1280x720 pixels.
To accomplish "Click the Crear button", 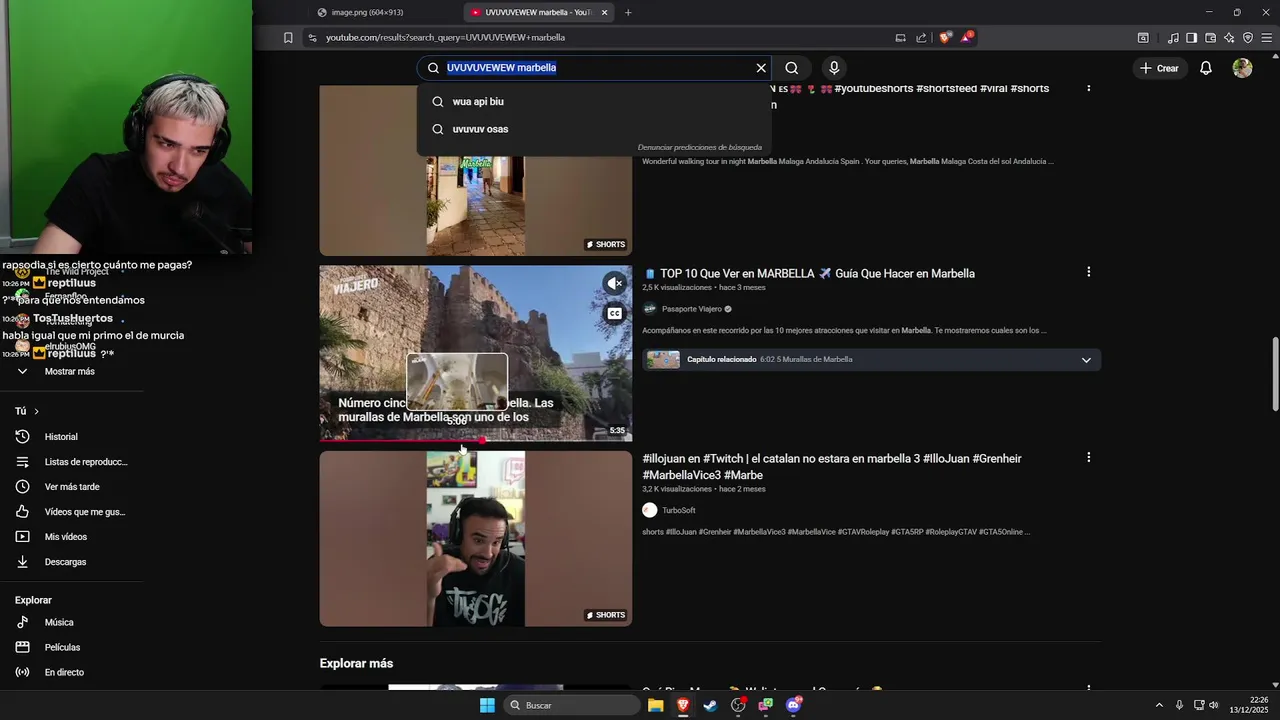I will point(1159,68).
